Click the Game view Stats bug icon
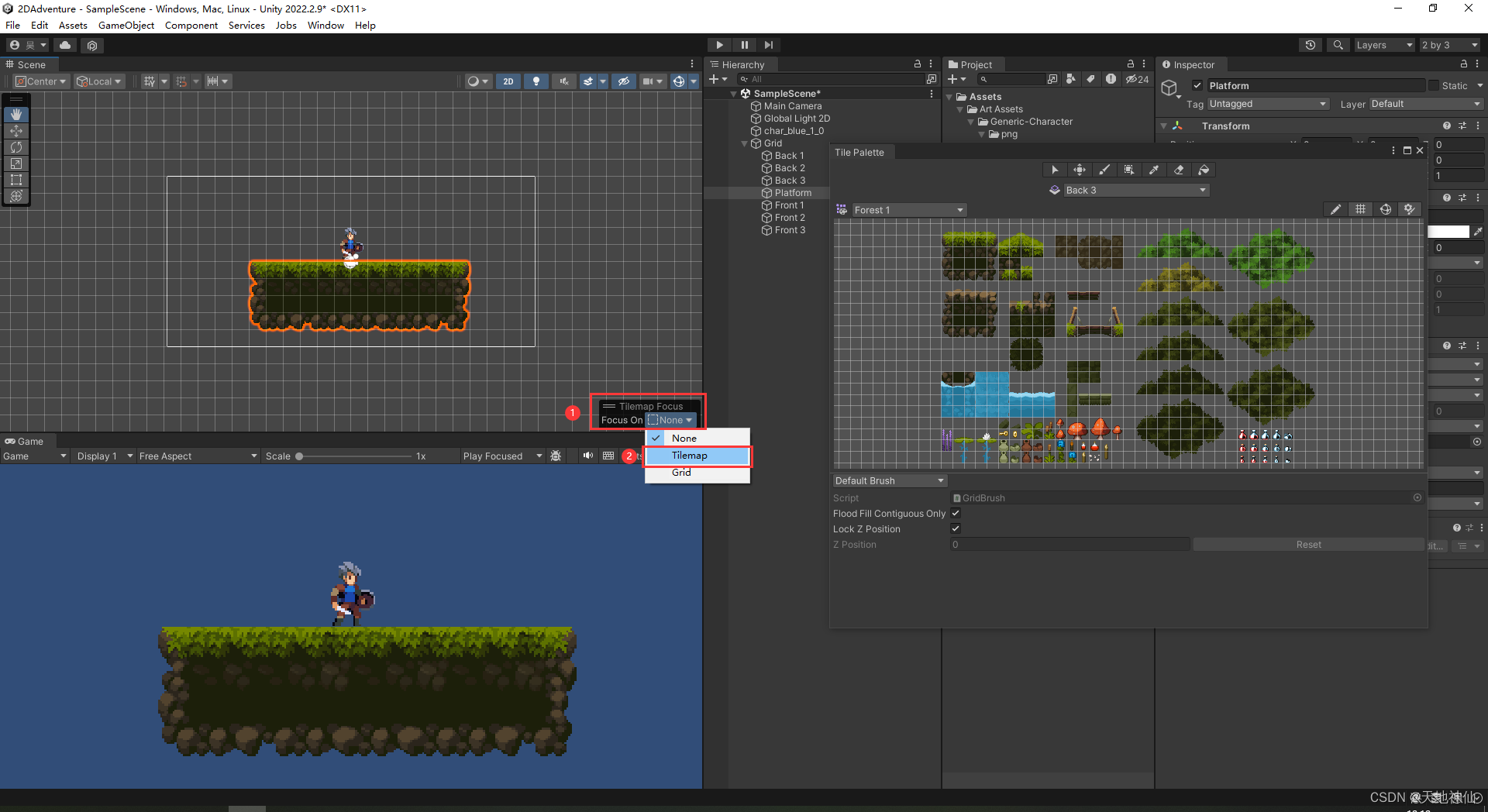The image size is (1488, 812). pos(556,456)
